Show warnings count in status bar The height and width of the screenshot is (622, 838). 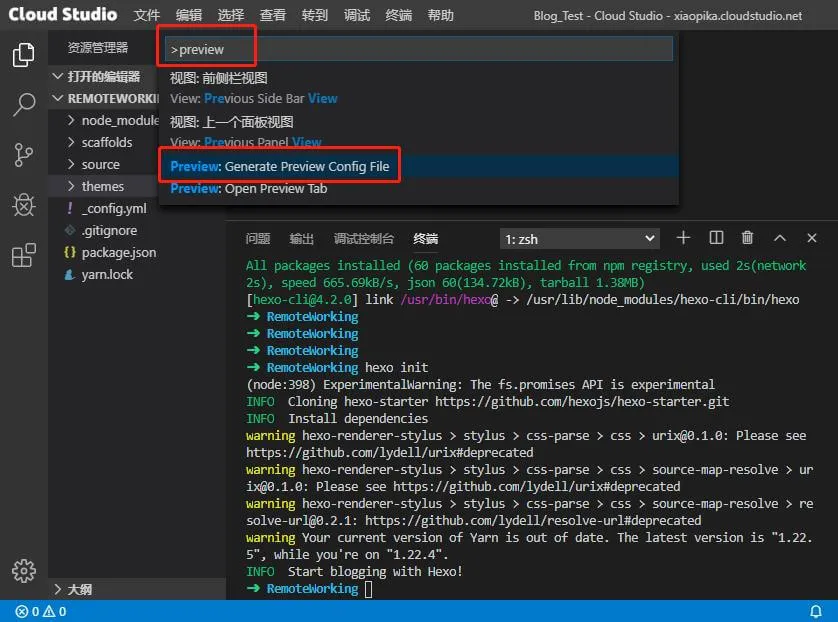click(55, 611)
